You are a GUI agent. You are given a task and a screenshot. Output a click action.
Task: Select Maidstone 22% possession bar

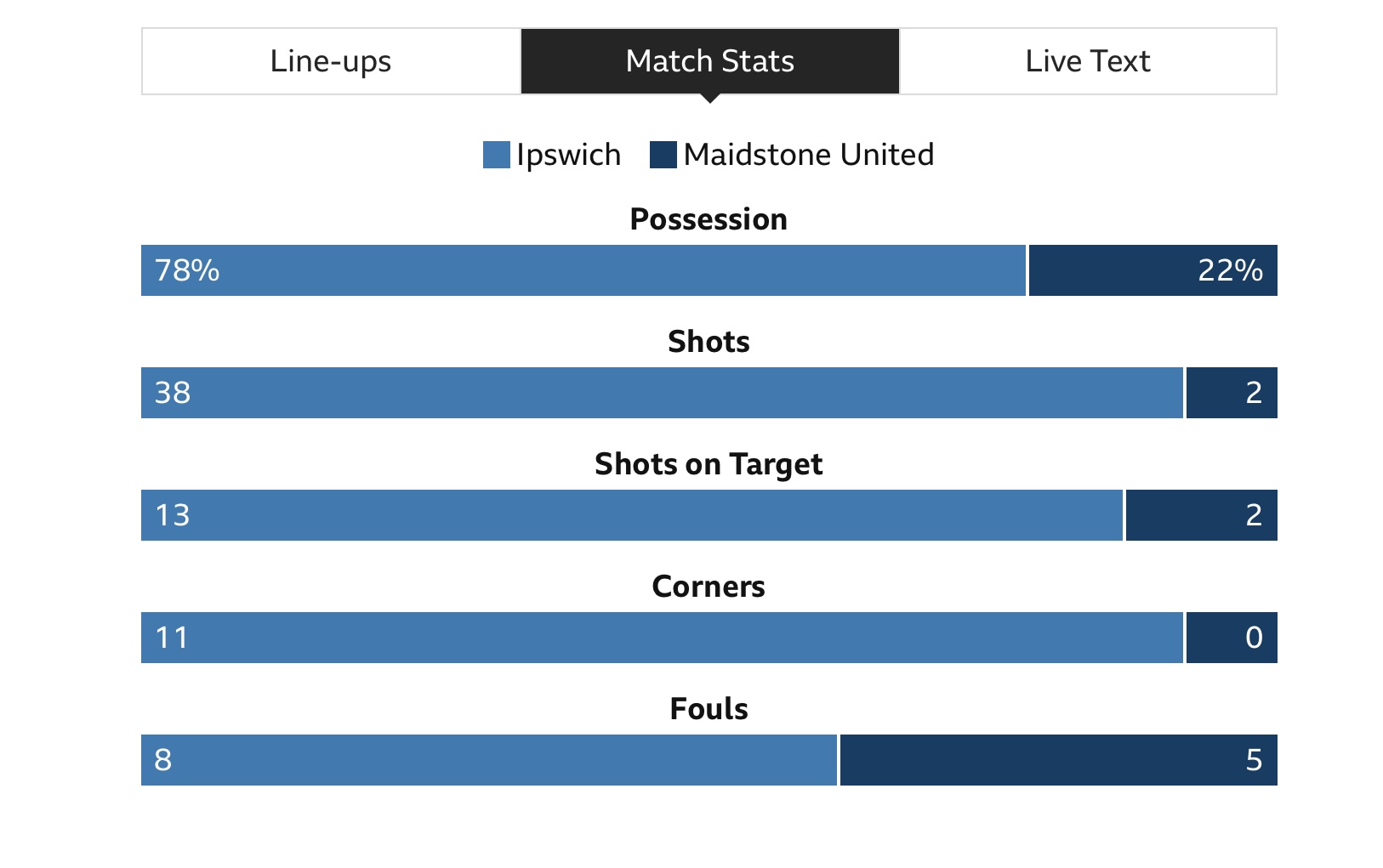tap(1153, 270)
